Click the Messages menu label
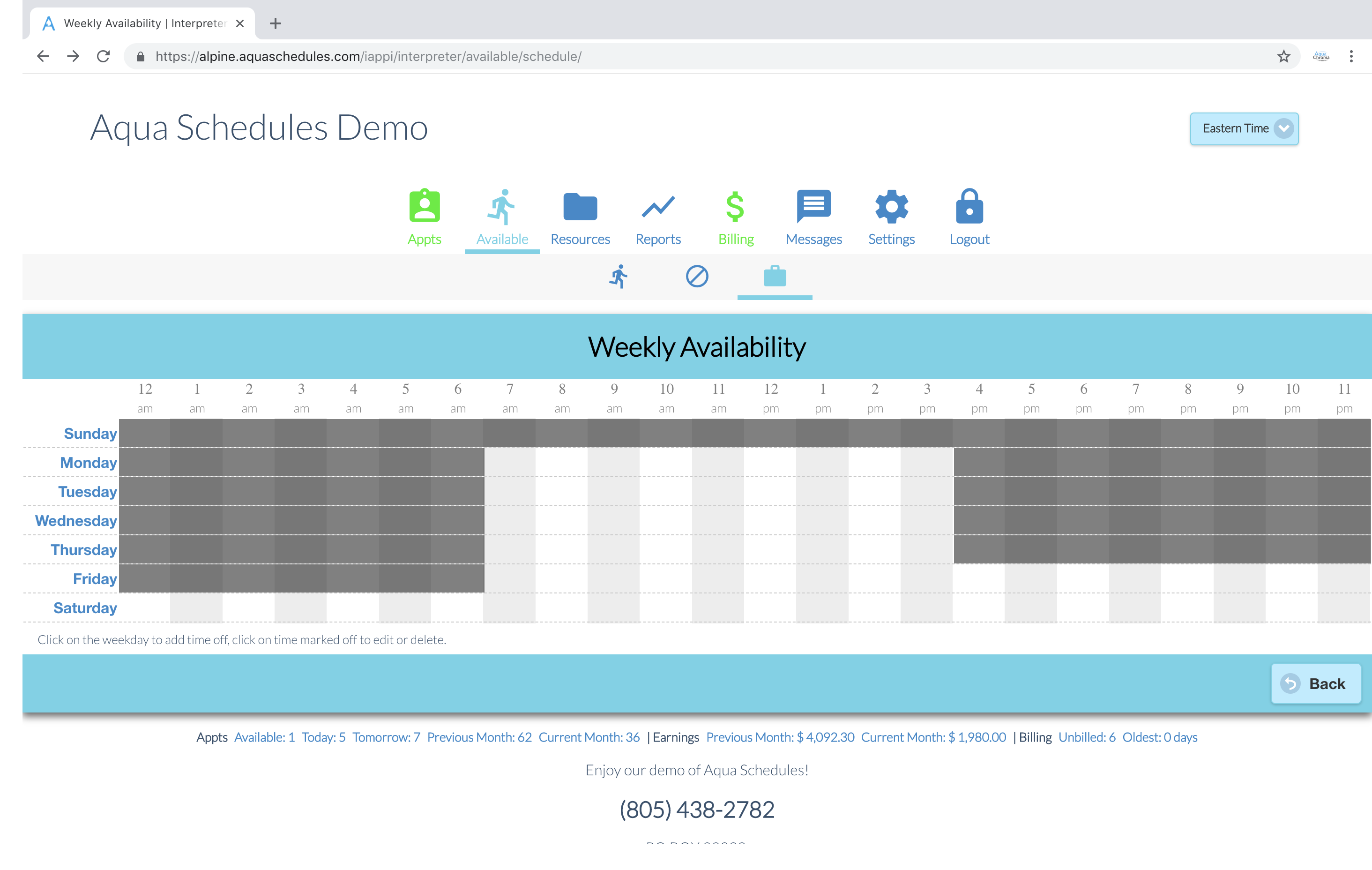The image size is (1372, 870). pyautogui.click(x=813, y=240)
